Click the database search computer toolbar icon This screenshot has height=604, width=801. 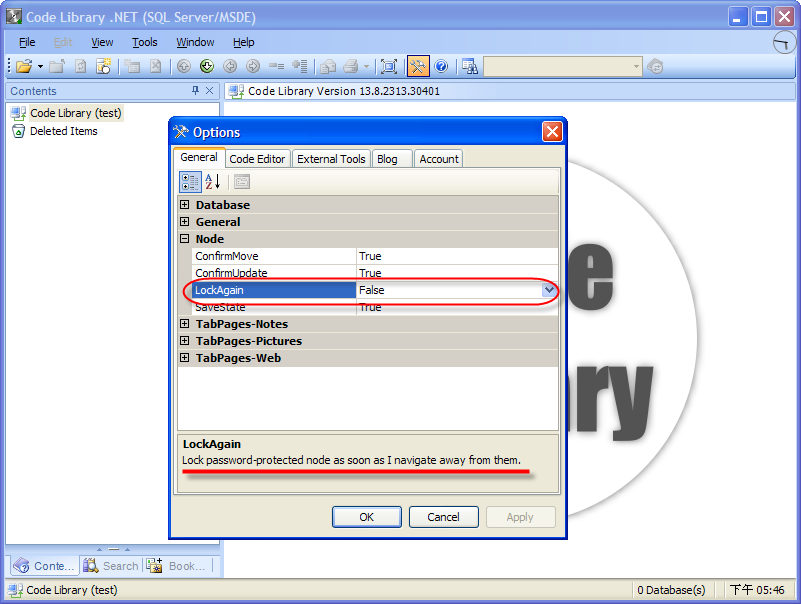coord(469,66)
